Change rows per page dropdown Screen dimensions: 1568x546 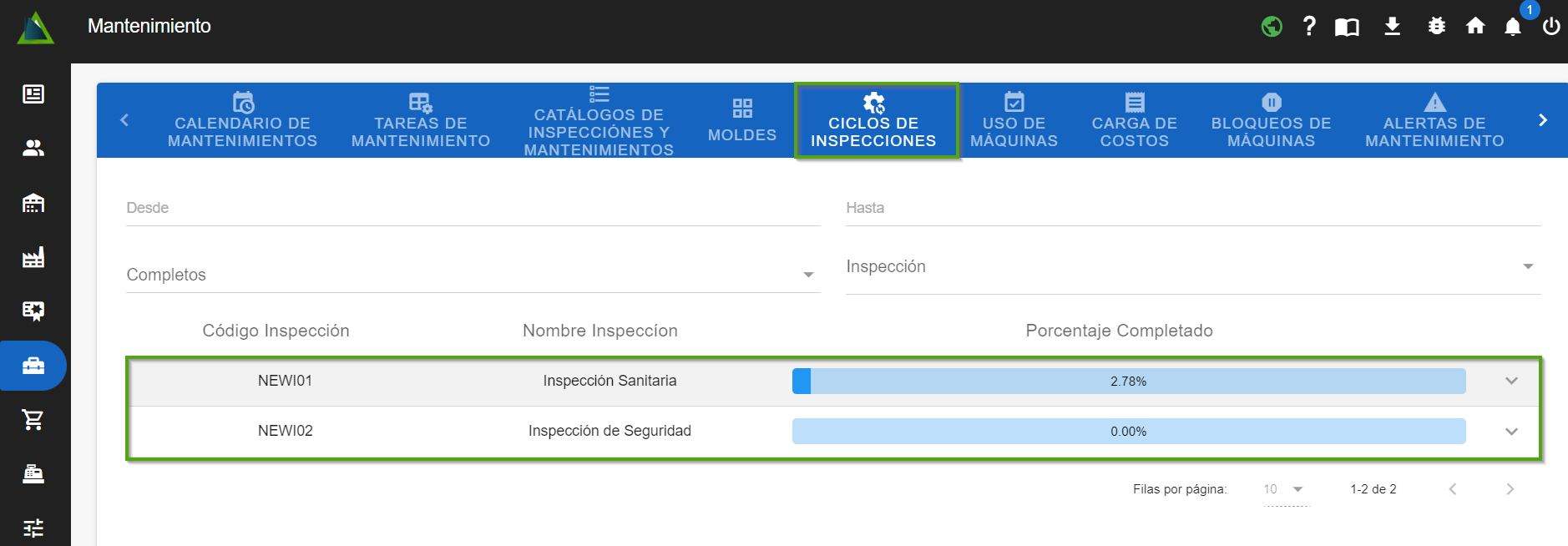pyautogui.click(x=1285, y=489)
